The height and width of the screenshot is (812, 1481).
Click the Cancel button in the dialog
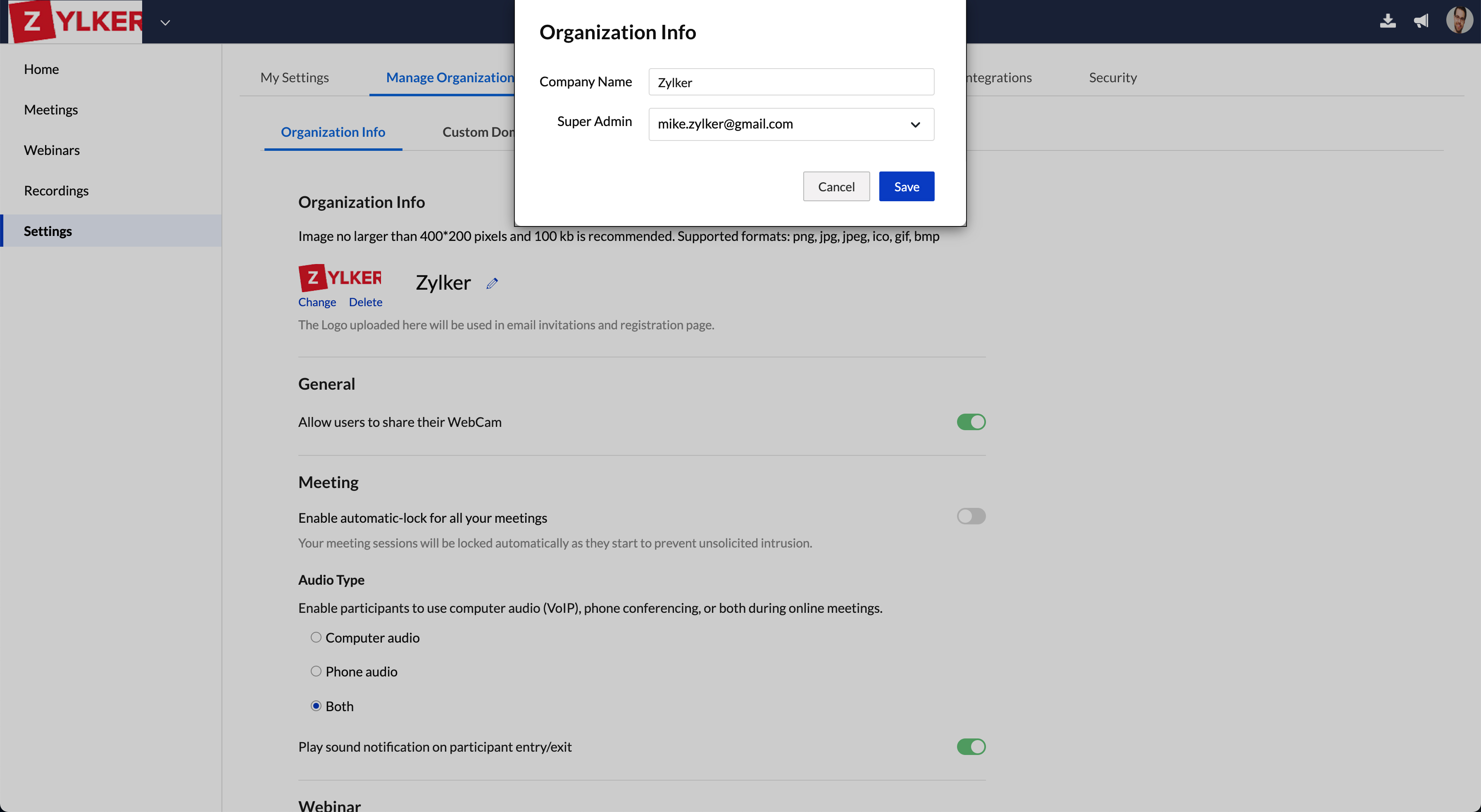836,186
